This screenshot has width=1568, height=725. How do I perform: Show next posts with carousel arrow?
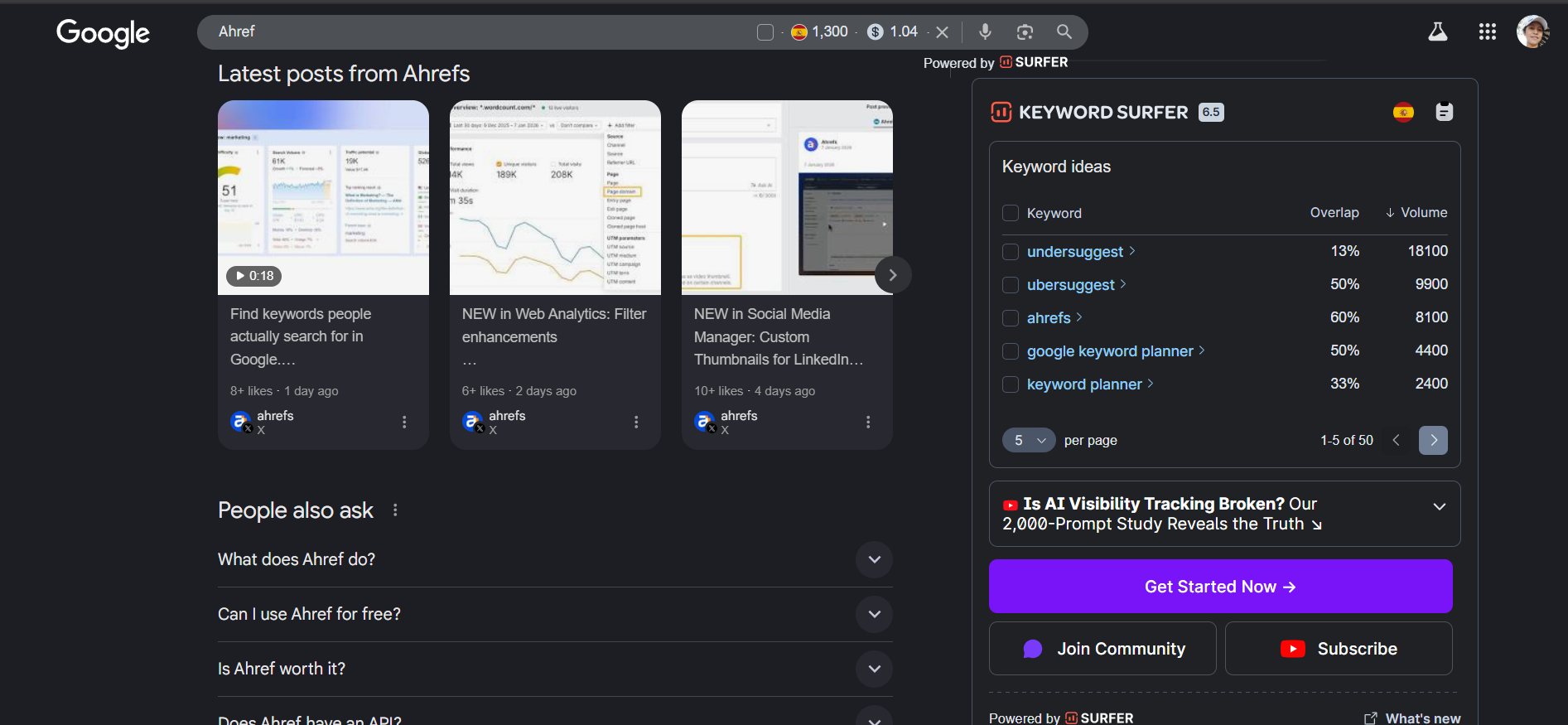pos(893,275)
